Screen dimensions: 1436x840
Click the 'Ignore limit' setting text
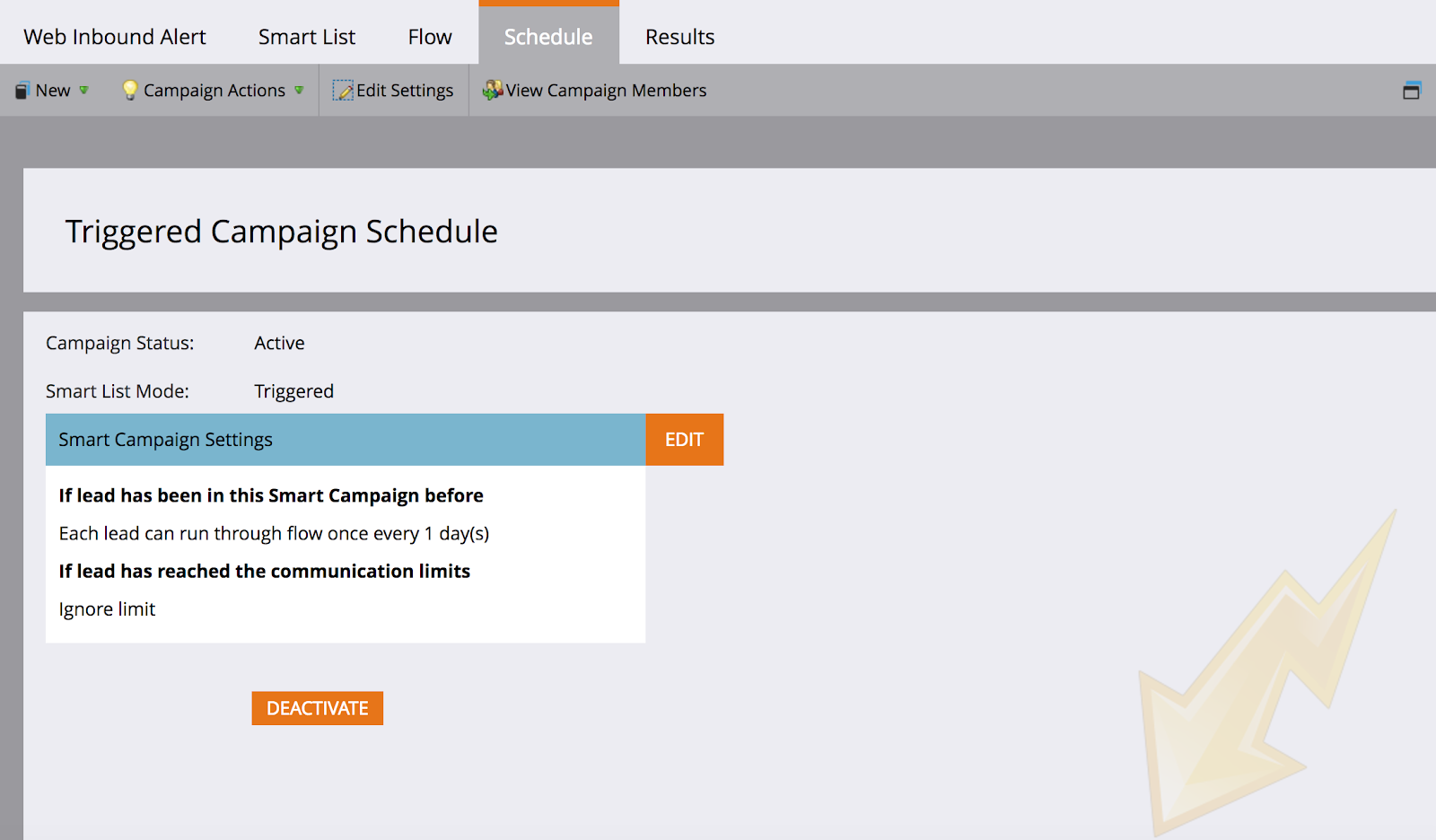click(107, 609)
